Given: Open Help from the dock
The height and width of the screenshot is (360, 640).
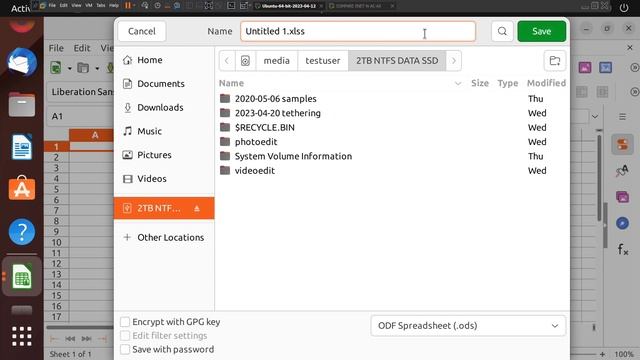Looking at the screenshot, I should point(22,232).
